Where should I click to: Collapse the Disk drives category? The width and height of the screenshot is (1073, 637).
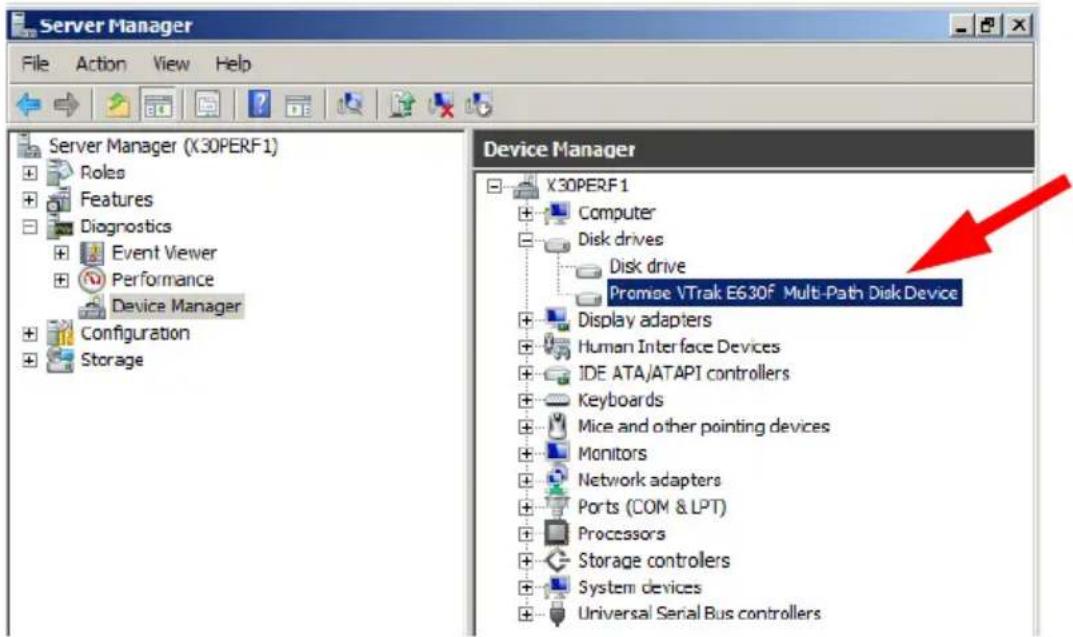(526, 239)
